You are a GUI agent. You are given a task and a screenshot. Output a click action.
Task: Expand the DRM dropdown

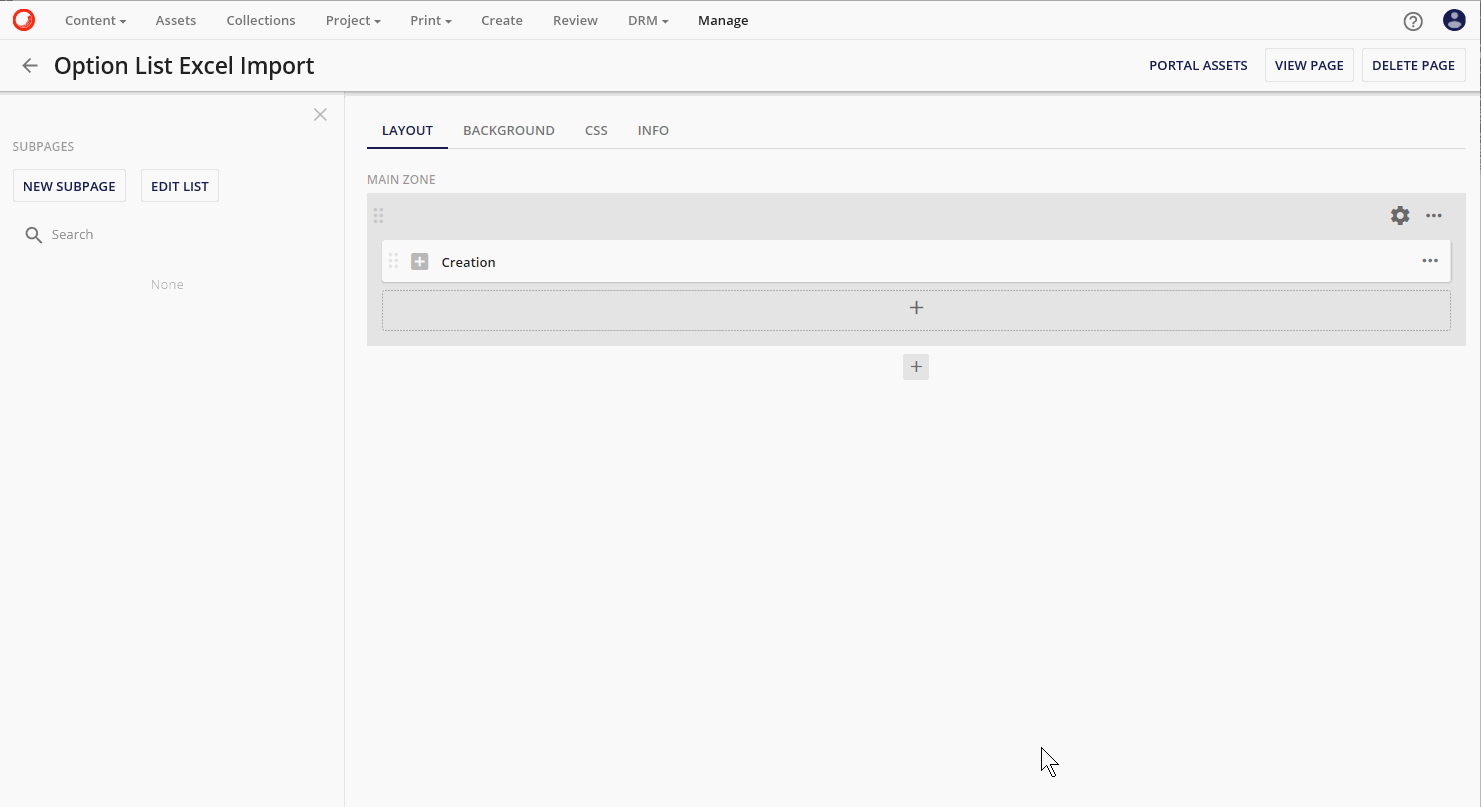[x=647, y=20]
